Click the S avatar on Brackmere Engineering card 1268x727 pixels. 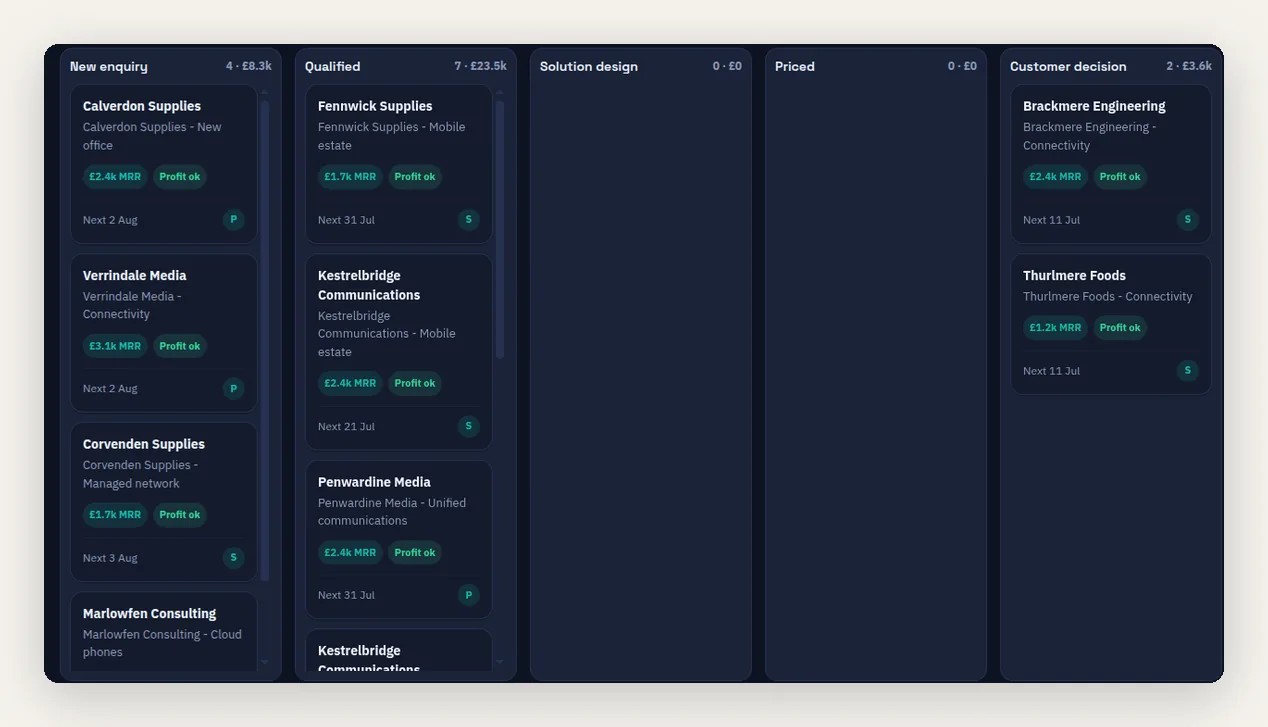(x=1188, y=219)
